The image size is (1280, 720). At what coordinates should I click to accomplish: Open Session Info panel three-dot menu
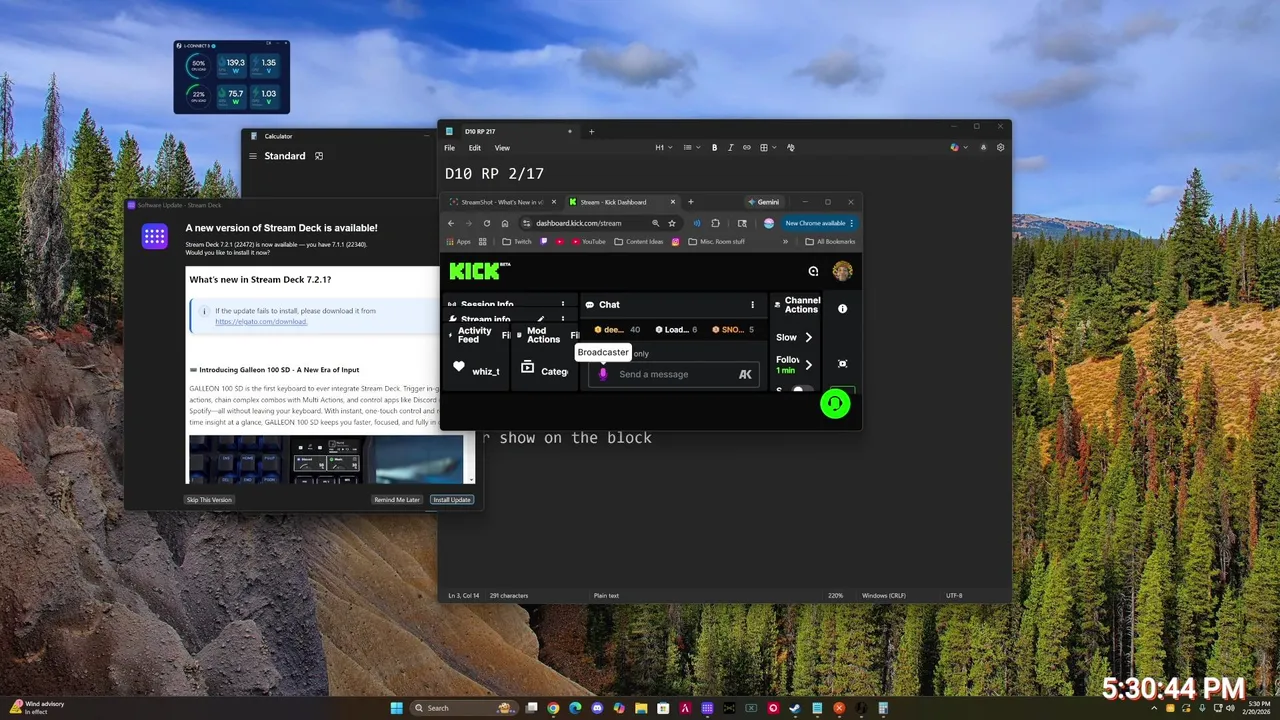pos(563,304)
